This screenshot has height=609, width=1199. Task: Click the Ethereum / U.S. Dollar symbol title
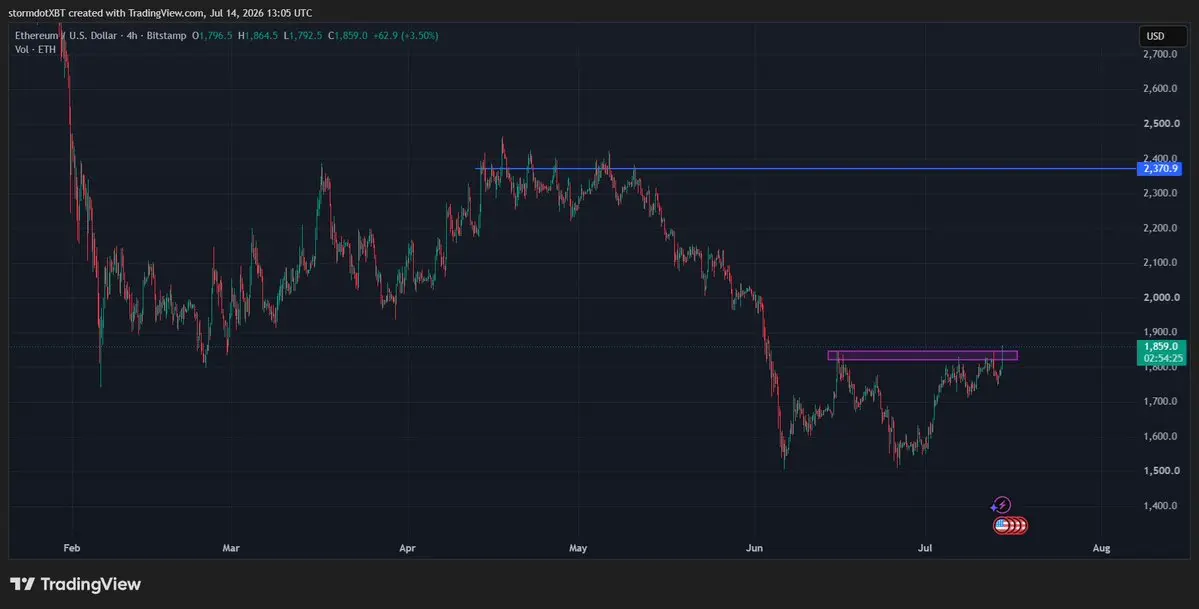(x=67, y=36)
